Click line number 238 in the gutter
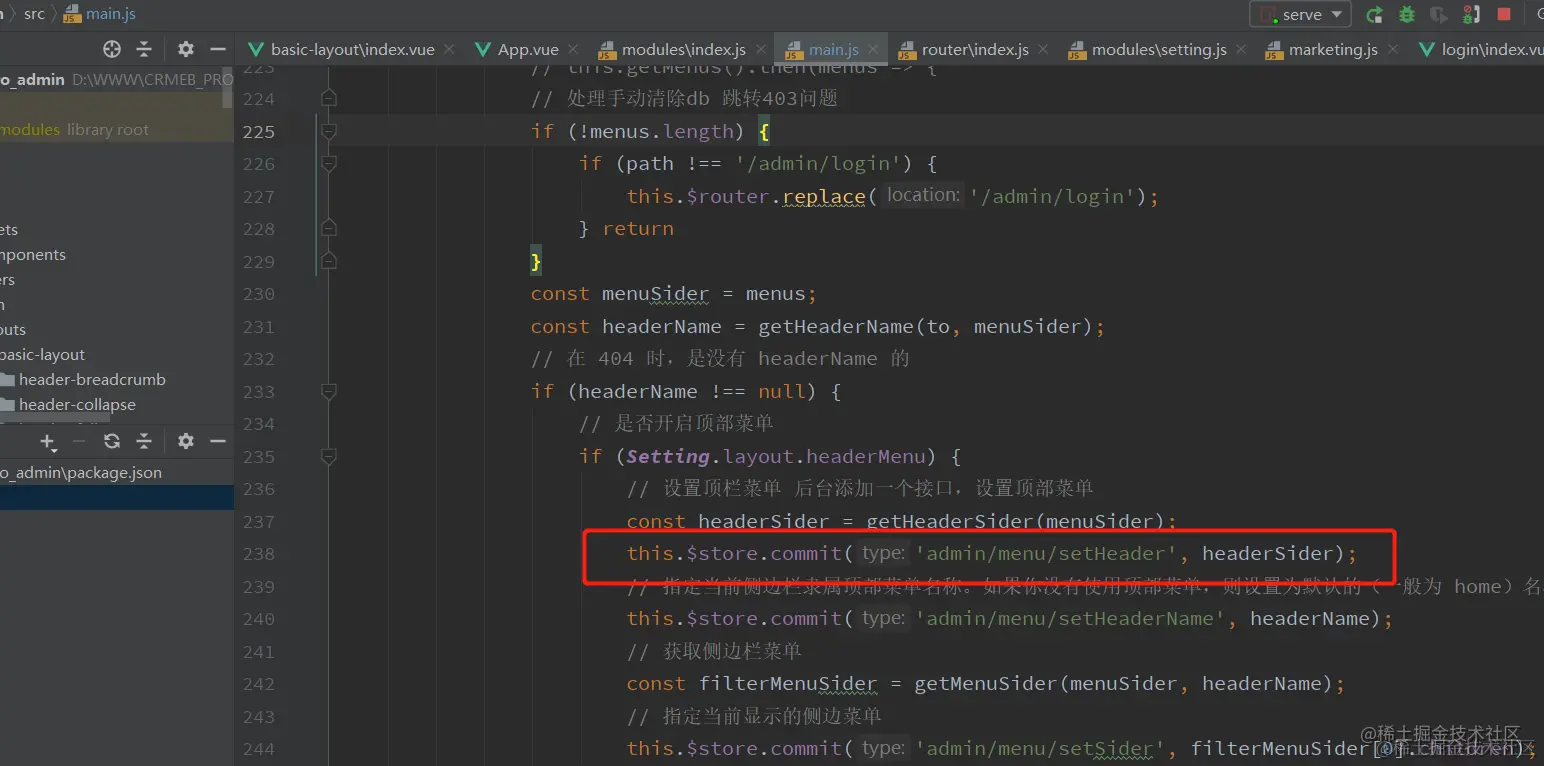This screenshot has height=766, width=1544. coord(258,553)
